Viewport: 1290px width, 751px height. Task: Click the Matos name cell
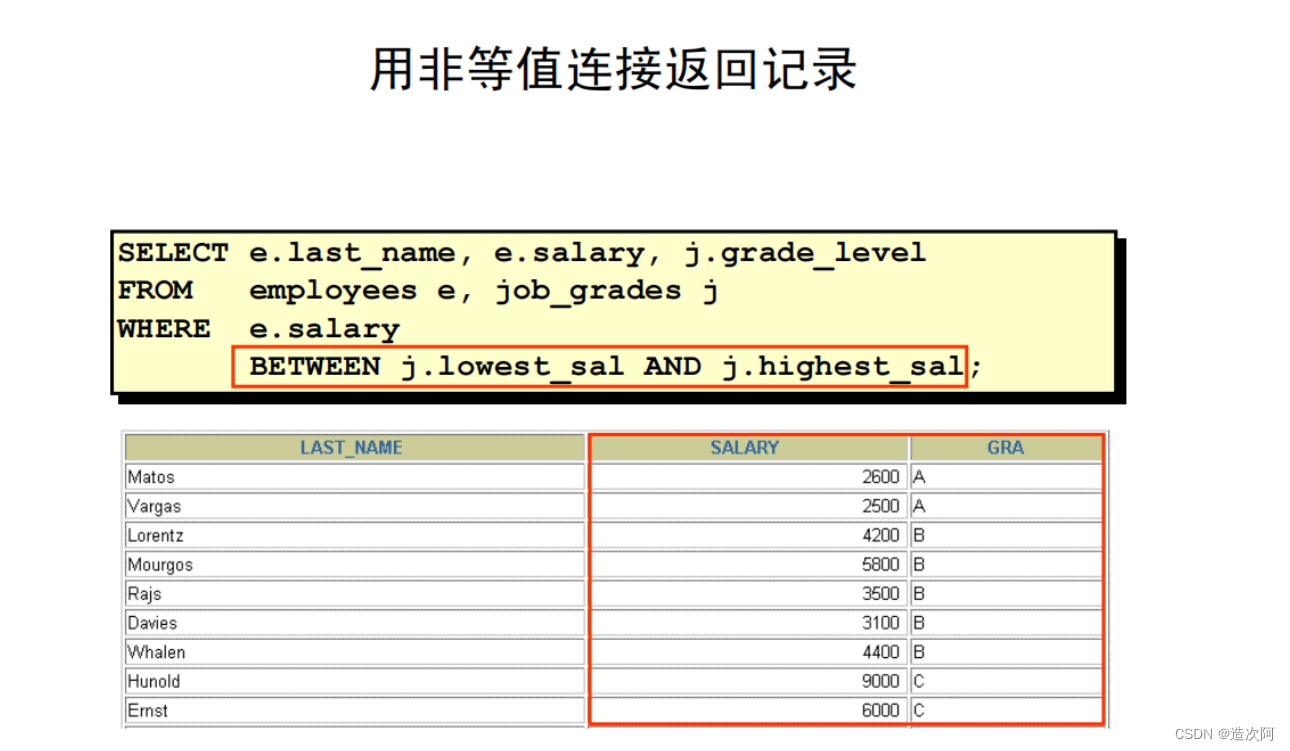(x=355, y=477)
